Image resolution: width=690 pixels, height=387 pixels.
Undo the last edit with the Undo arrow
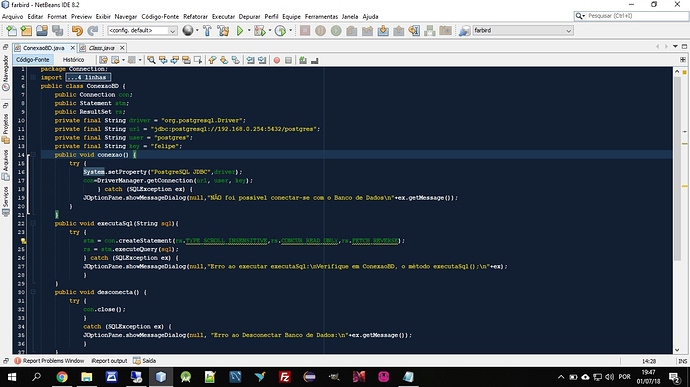(77, 30)
